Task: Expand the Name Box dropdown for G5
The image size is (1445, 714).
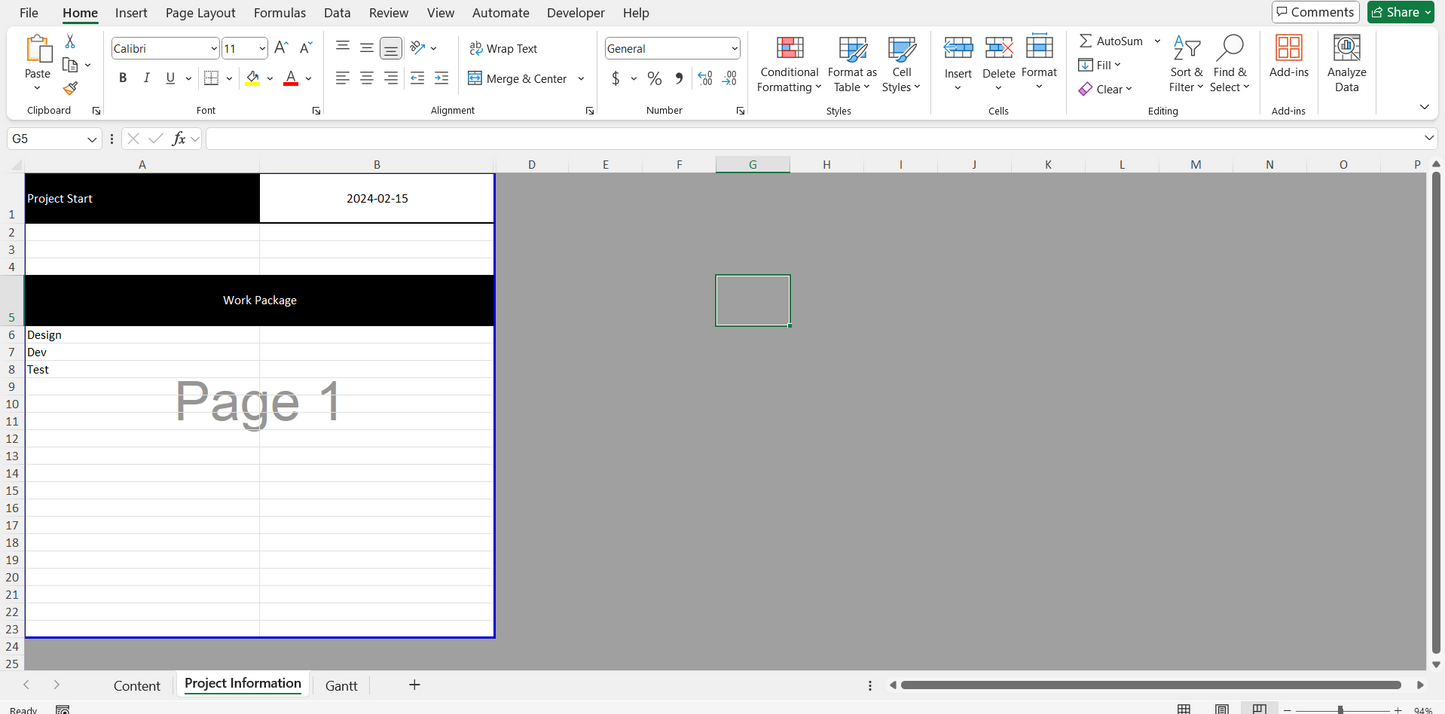Action: tap(92, 139)
